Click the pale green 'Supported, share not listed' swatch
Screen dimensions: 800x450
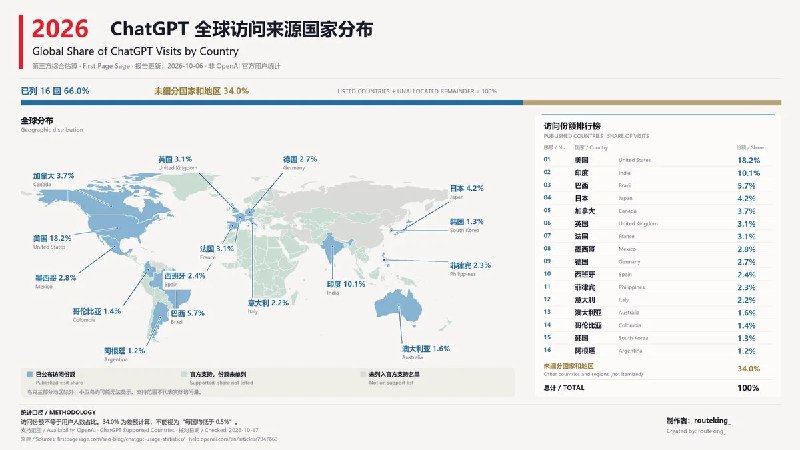pyautogui.click(x=184, y=374)
